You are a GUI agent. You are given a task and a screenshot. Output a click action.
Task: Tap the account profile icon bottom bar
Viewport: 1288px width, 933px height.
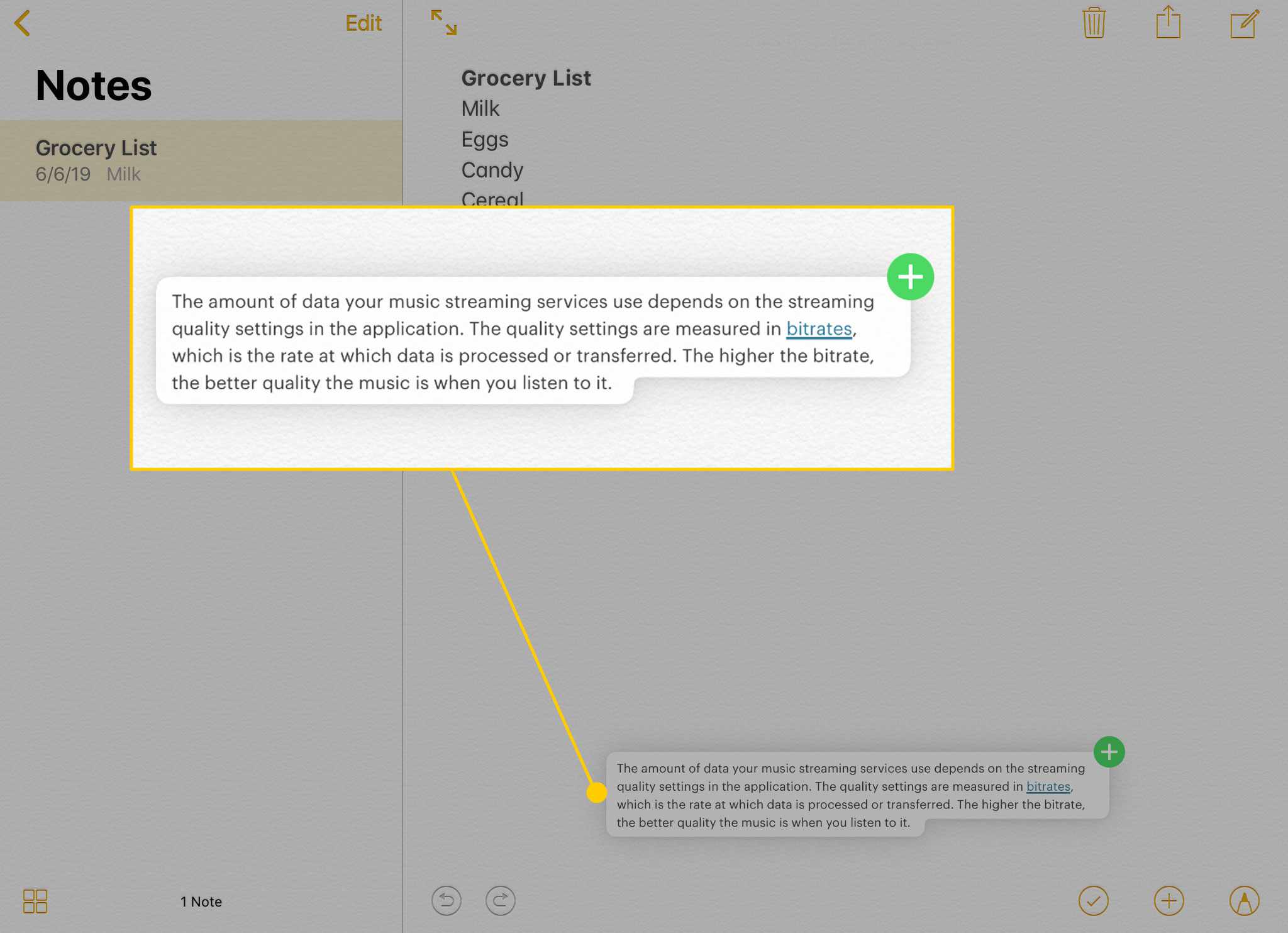(x=1244, y=901)
